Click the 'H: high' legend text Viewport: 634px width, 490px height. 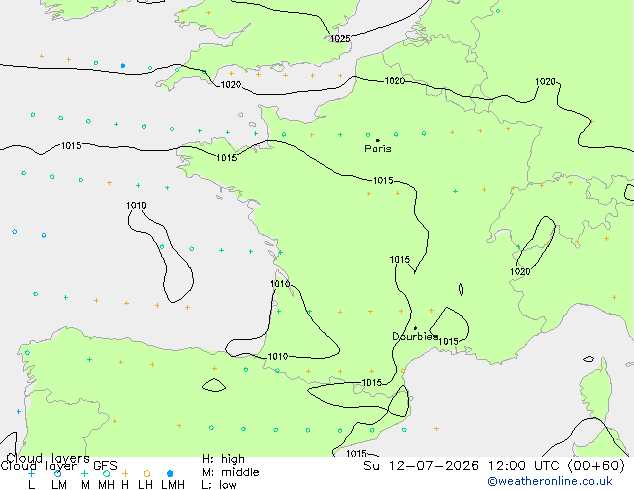(x=223, y=459)
